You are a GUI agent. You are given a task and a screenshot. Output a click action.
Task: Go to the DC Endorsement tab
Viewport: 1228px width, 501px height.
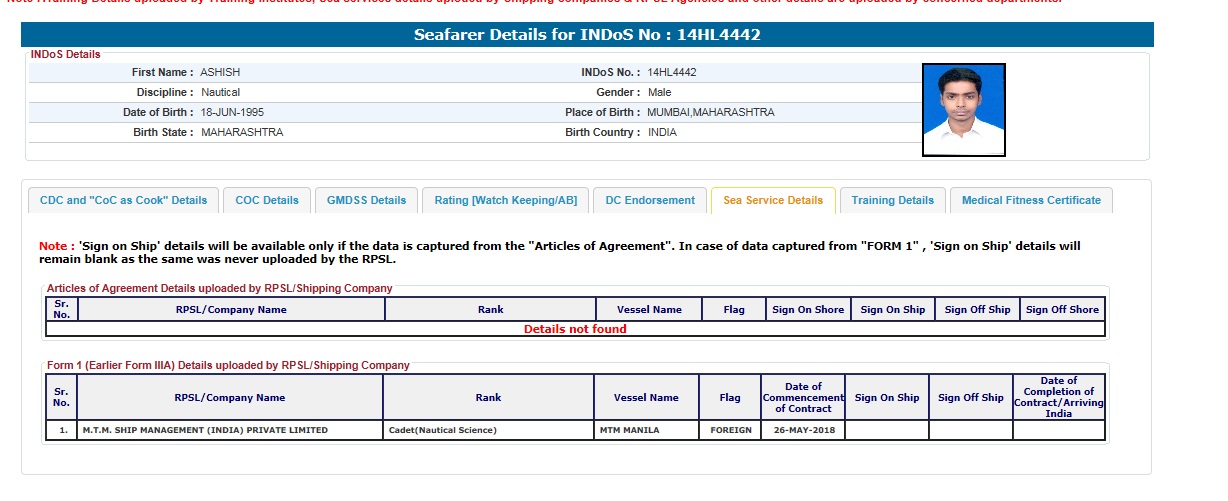click(x=650, y=200)
